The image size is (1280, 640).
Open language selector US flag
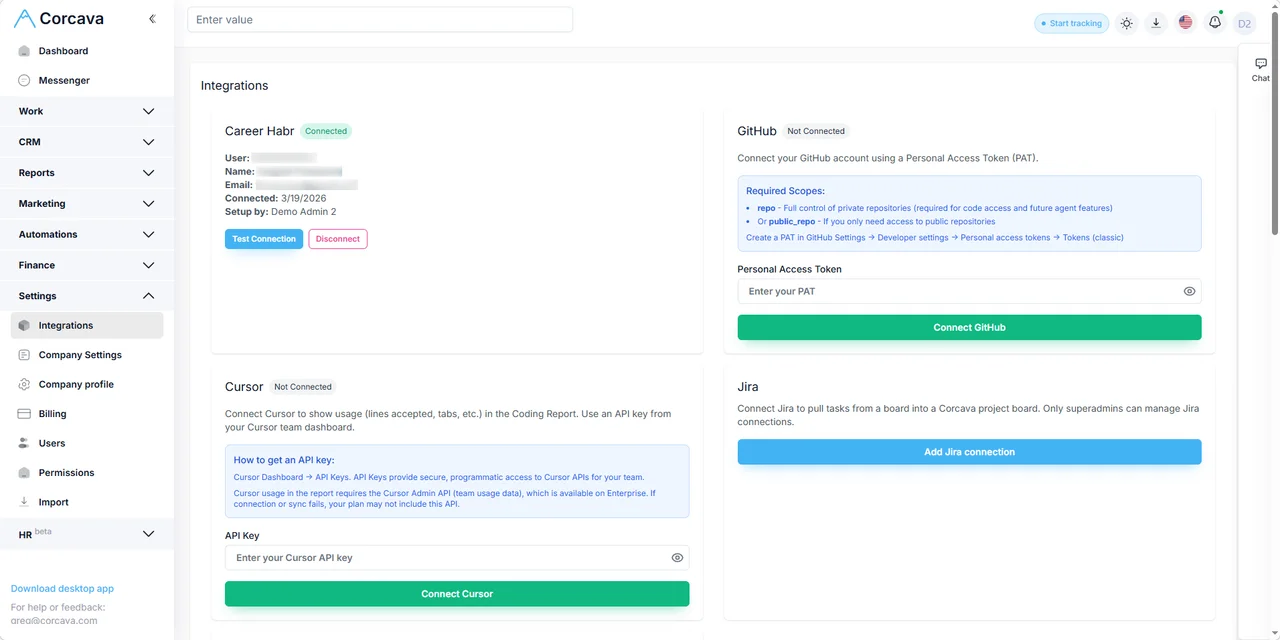[1185, 22]
